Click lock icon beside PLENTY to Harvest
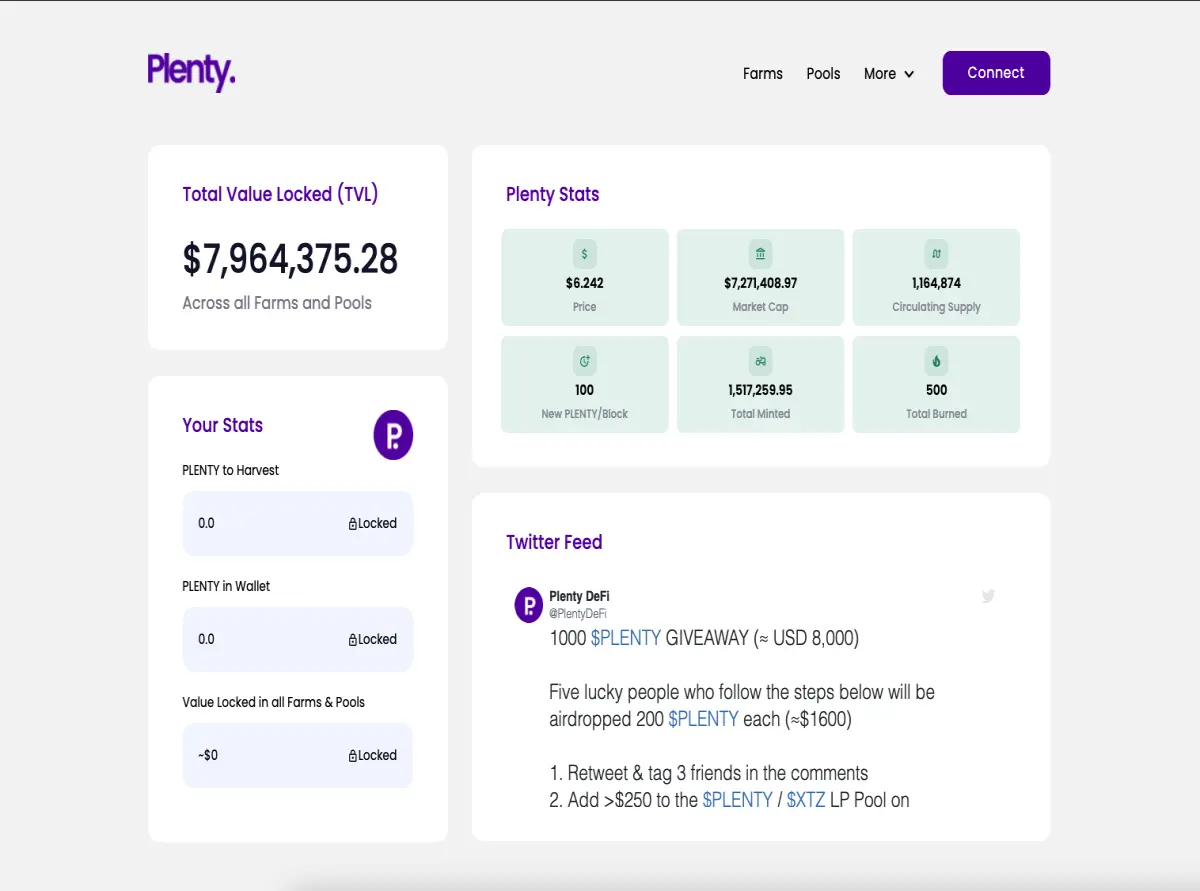This screenshot has height=891, width=1200. pos(353,524)
